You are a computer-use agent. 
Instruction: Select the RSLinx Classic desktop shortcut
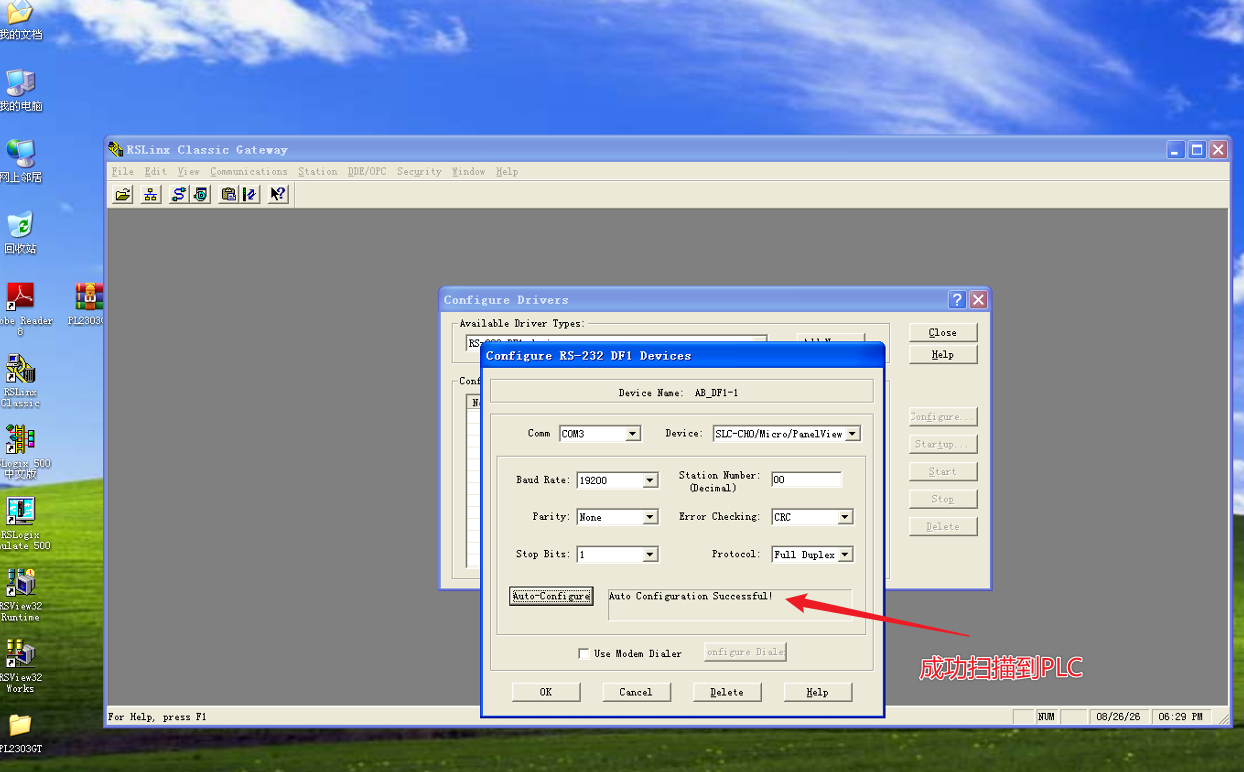[x=20, y=381]
